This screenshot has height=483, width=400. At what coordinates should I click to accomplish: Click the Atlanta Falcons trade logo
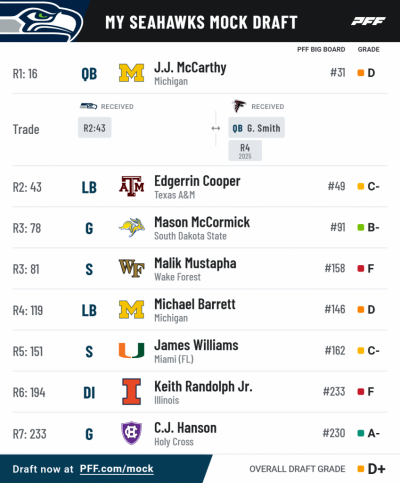pyautogui.click(x=239, y=106)
